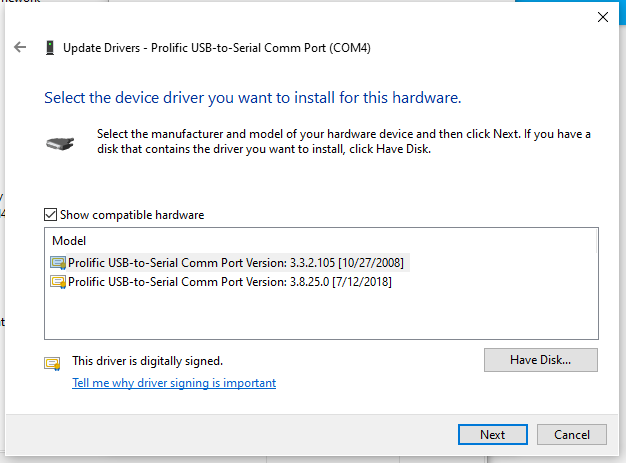The width and height of the screenshot is (626, 463).
Task: Click the digitally signed certificate icon
Action: coord(52,362)
